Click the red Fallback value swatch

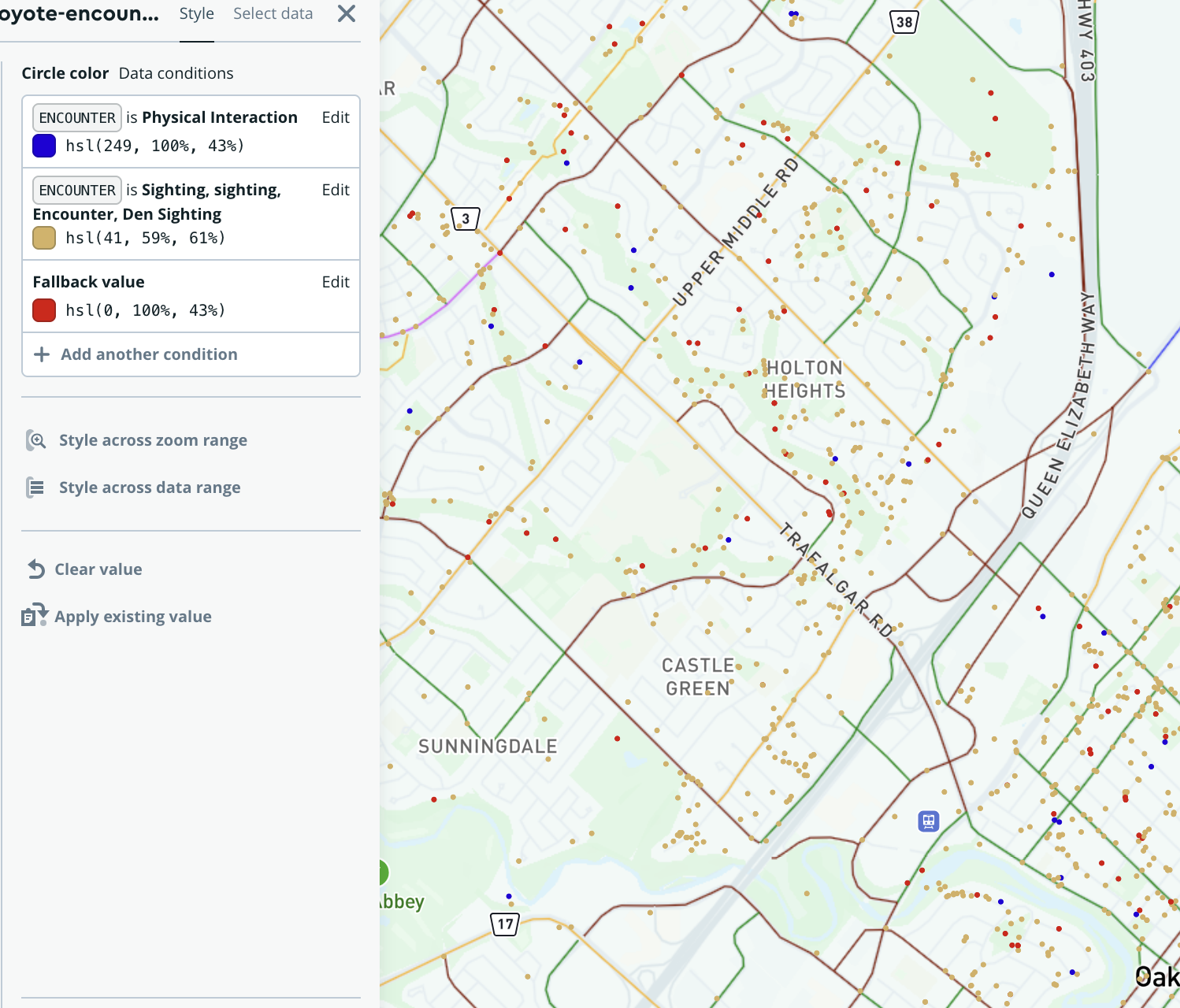[x=44, y=310]
